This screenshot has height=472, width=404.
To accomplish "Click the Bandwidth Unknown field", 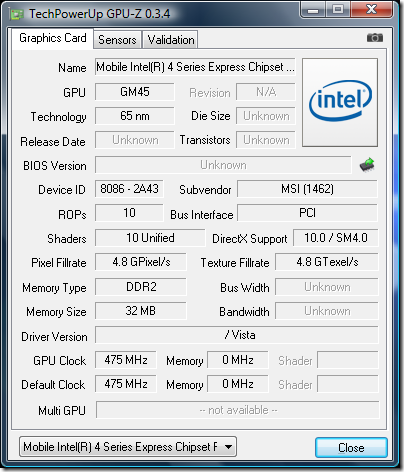I will coord(327,311).
